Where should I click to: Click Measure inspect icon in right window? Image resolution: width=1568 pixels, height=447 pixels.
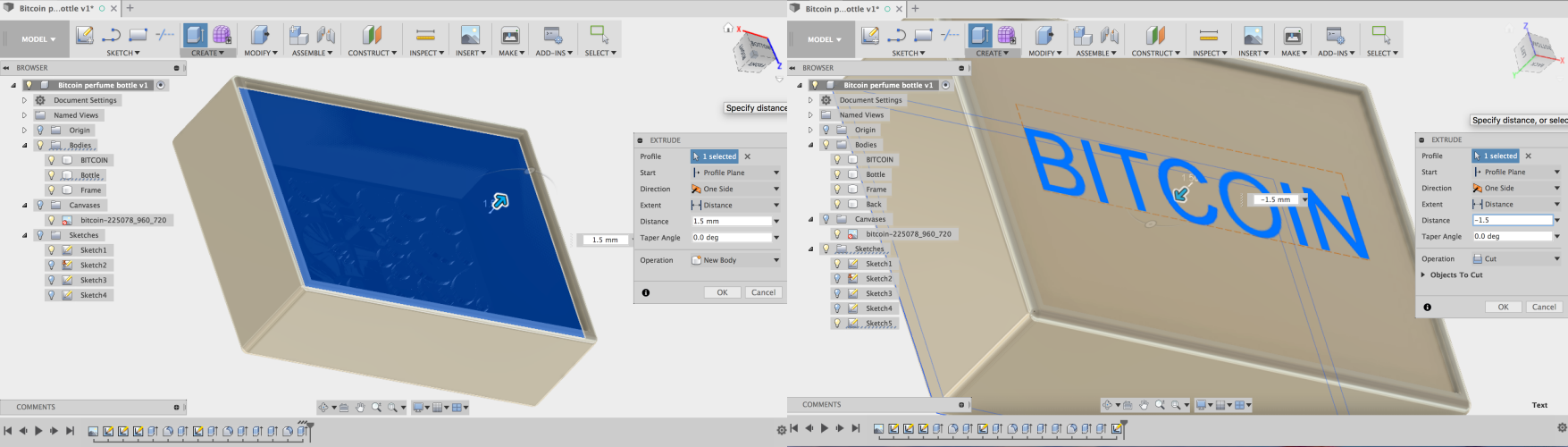(1209, 35)
